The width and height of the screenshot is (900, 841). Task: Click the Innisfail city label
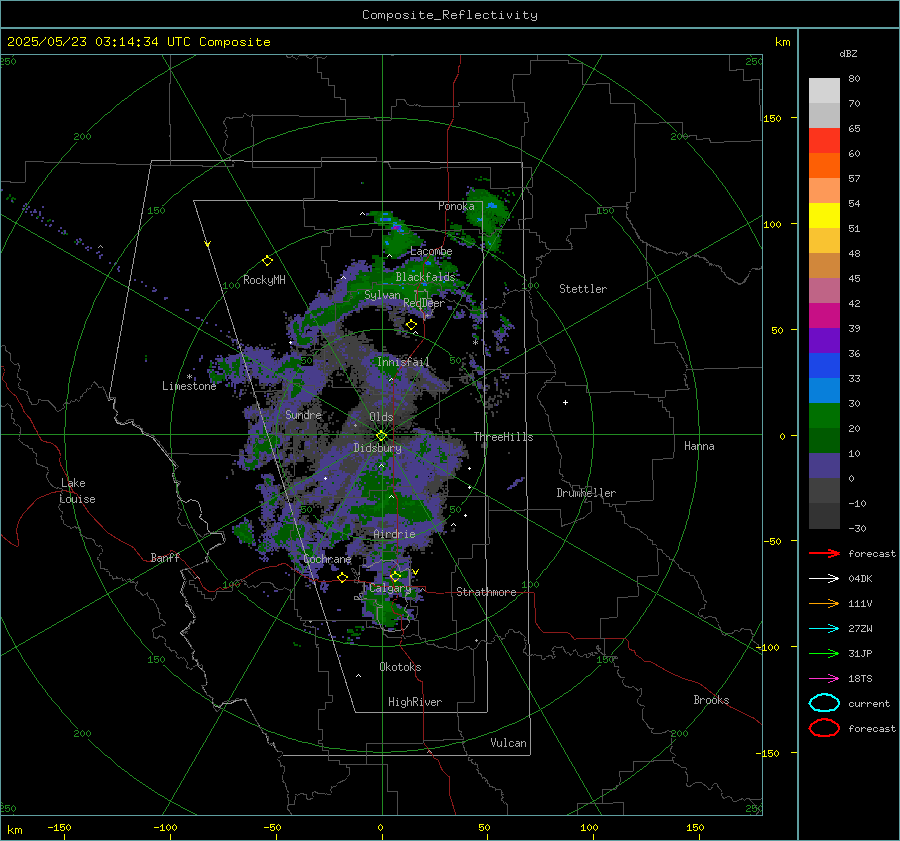point(403,362)
